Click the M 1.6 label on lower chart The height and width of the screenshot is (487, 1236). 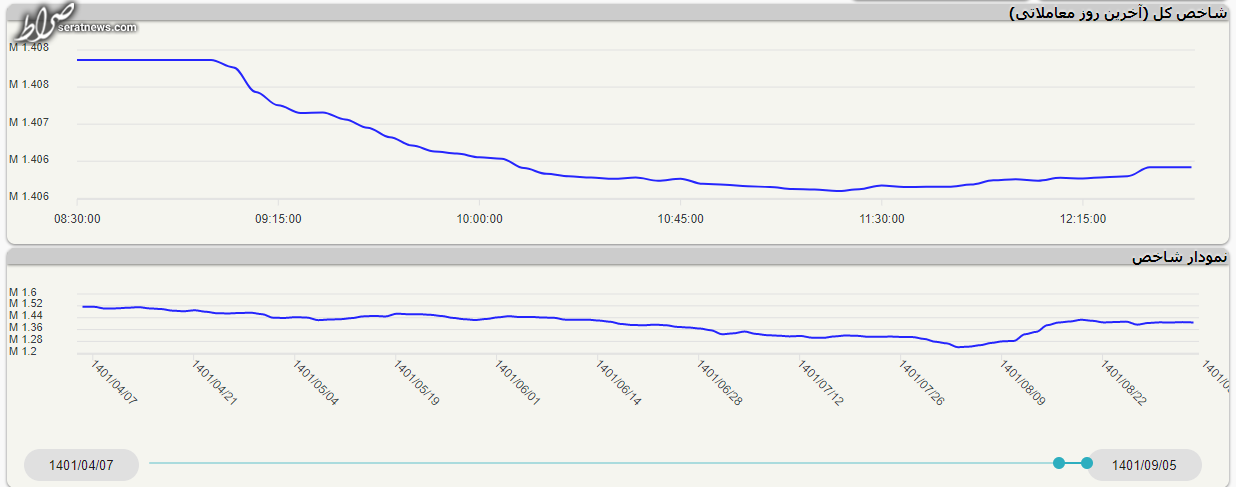point(23,292)
